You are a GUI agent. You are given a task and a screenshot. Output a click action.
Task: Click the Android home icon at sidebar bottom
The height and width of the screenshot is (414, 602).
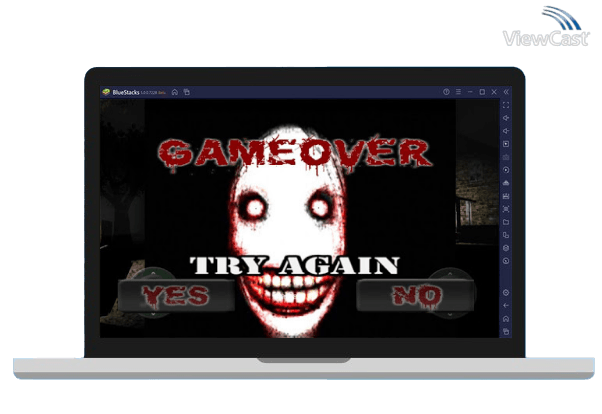pos(506,319)
